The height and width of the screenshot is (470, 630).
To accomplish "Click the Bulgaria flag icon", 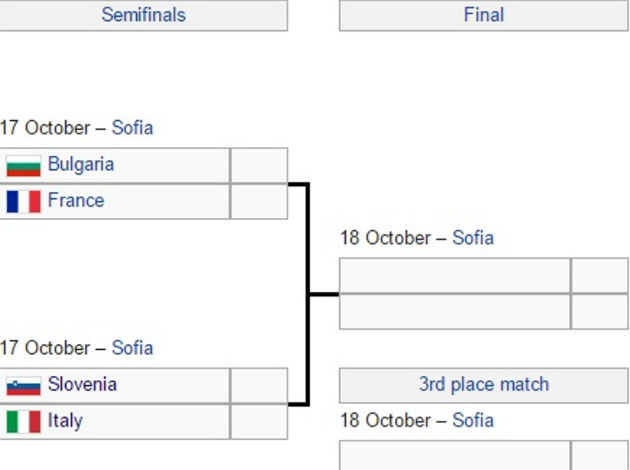I will [x=23, y=165].
